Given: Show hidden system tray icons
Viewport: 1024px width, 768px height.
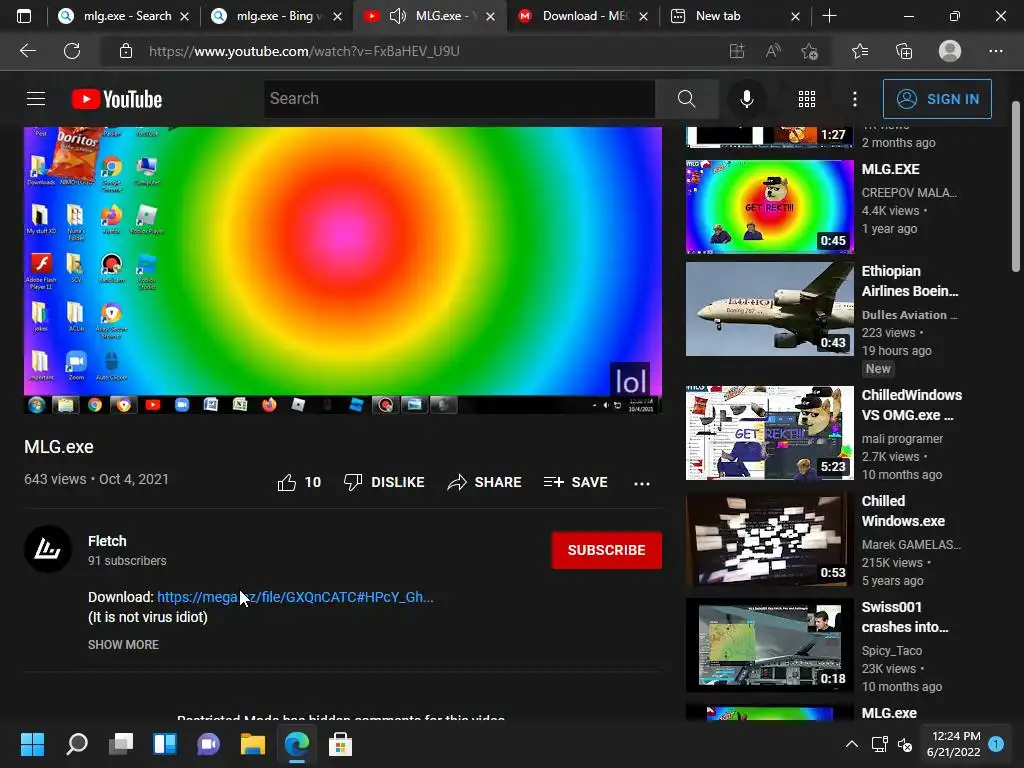Looking at the screenshot, I should pyautogui.click(x=852, y=744).
